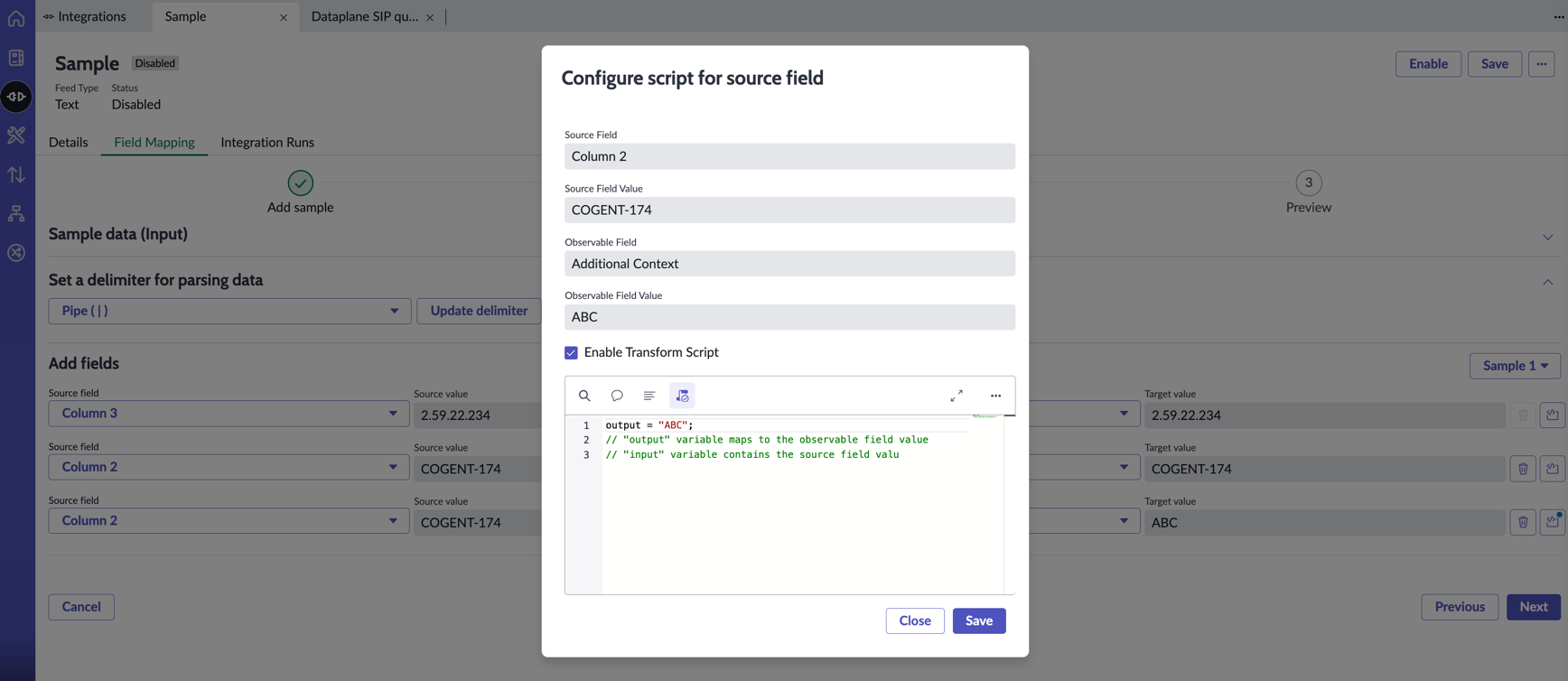The width and height of the screenshot is (1568, 681).
Task: Click the step 3 Preview circle
Action: coord(1309,182)
